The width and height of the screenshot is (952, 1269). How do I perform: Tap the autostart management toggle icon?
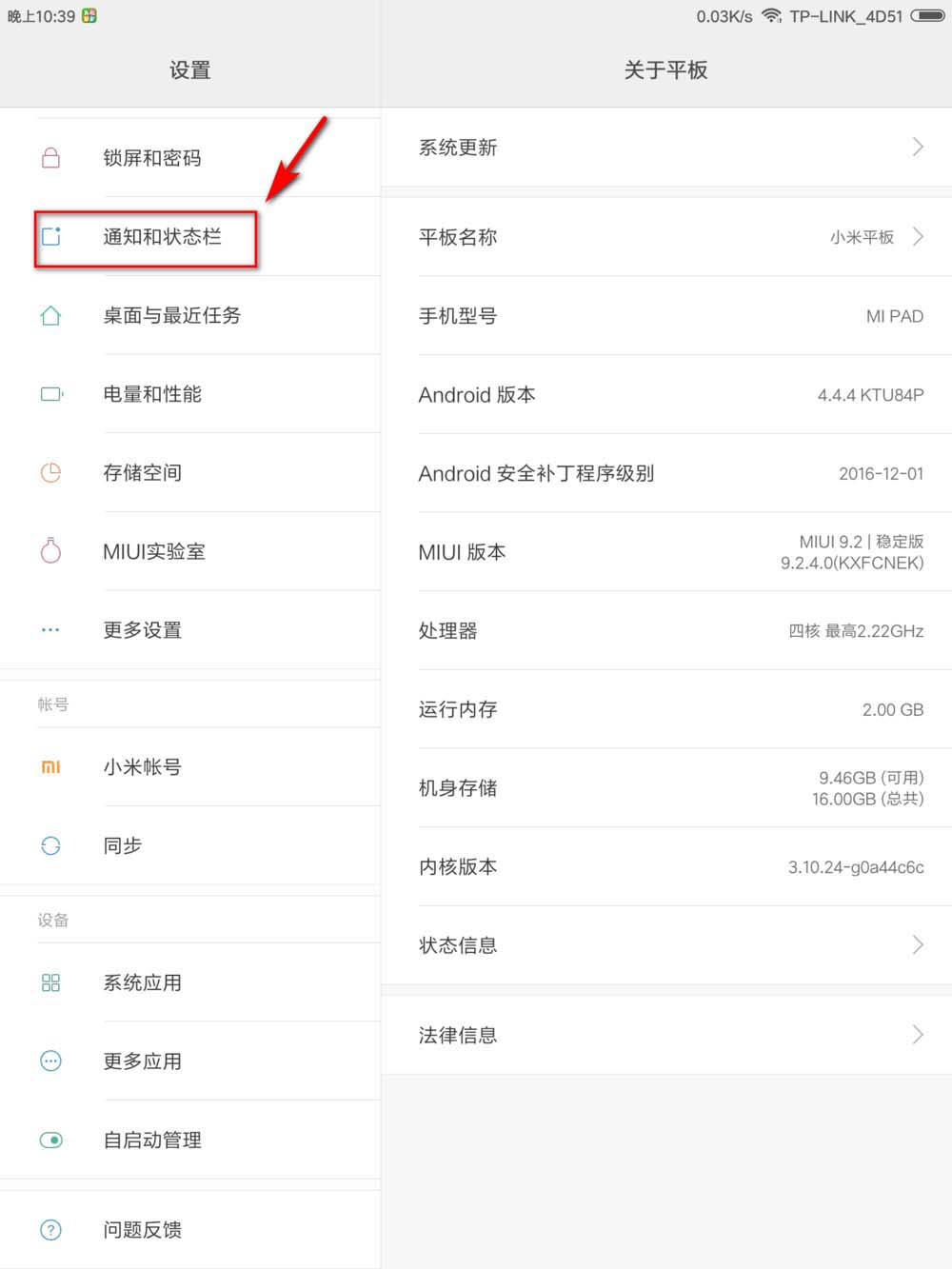(51, 1140)
